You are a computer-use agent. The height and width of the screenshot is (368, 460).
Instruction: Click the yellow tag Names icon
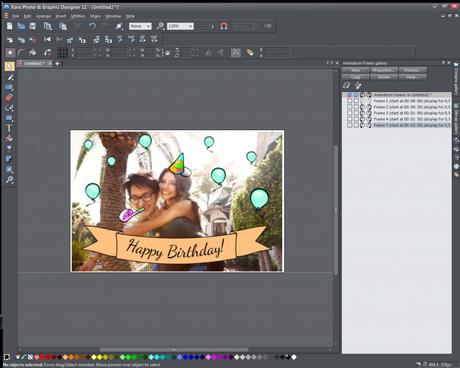pos(250,52)
